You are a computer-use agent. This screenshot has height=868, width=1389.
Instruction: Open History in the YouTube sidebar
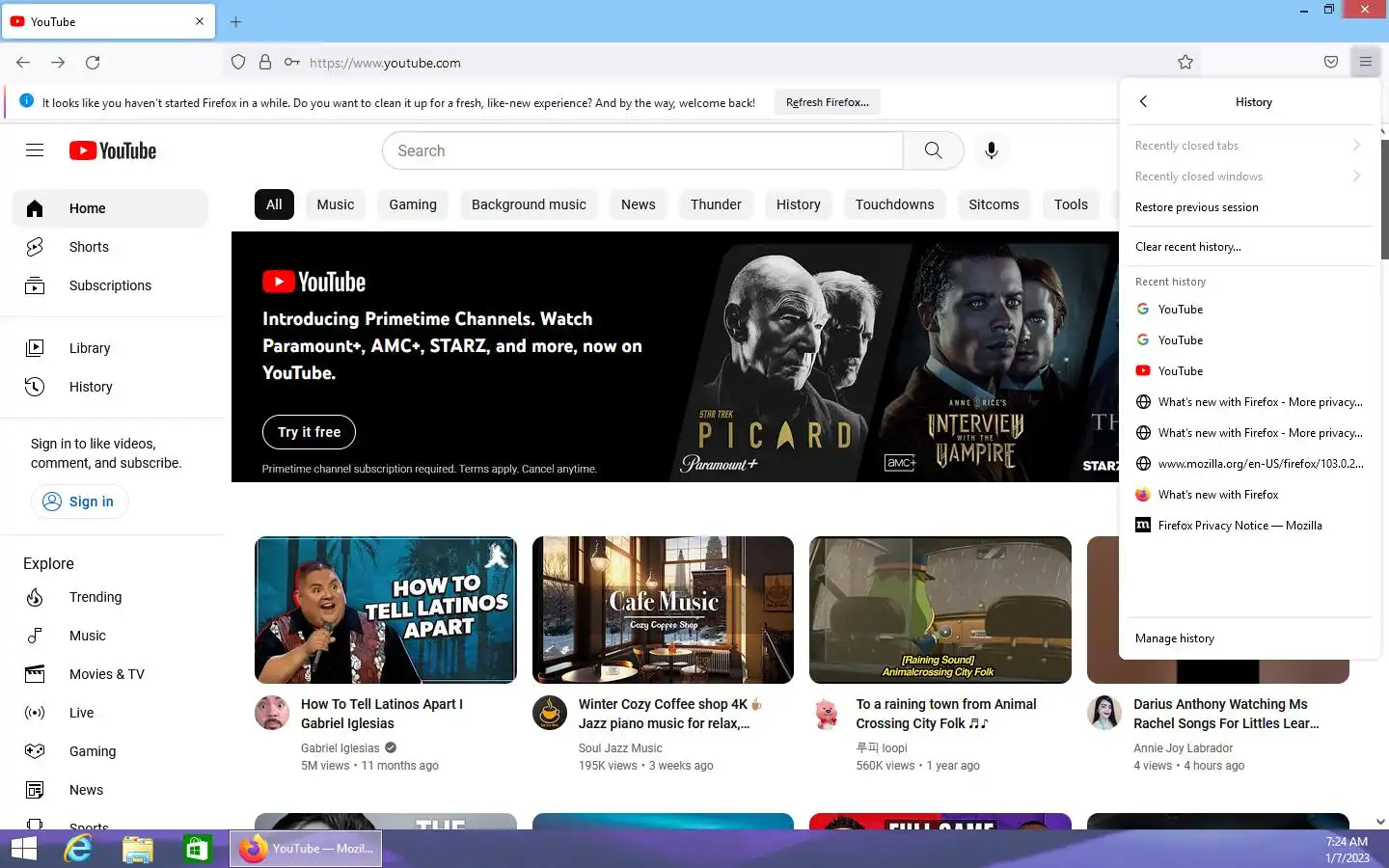pos(110,387)
